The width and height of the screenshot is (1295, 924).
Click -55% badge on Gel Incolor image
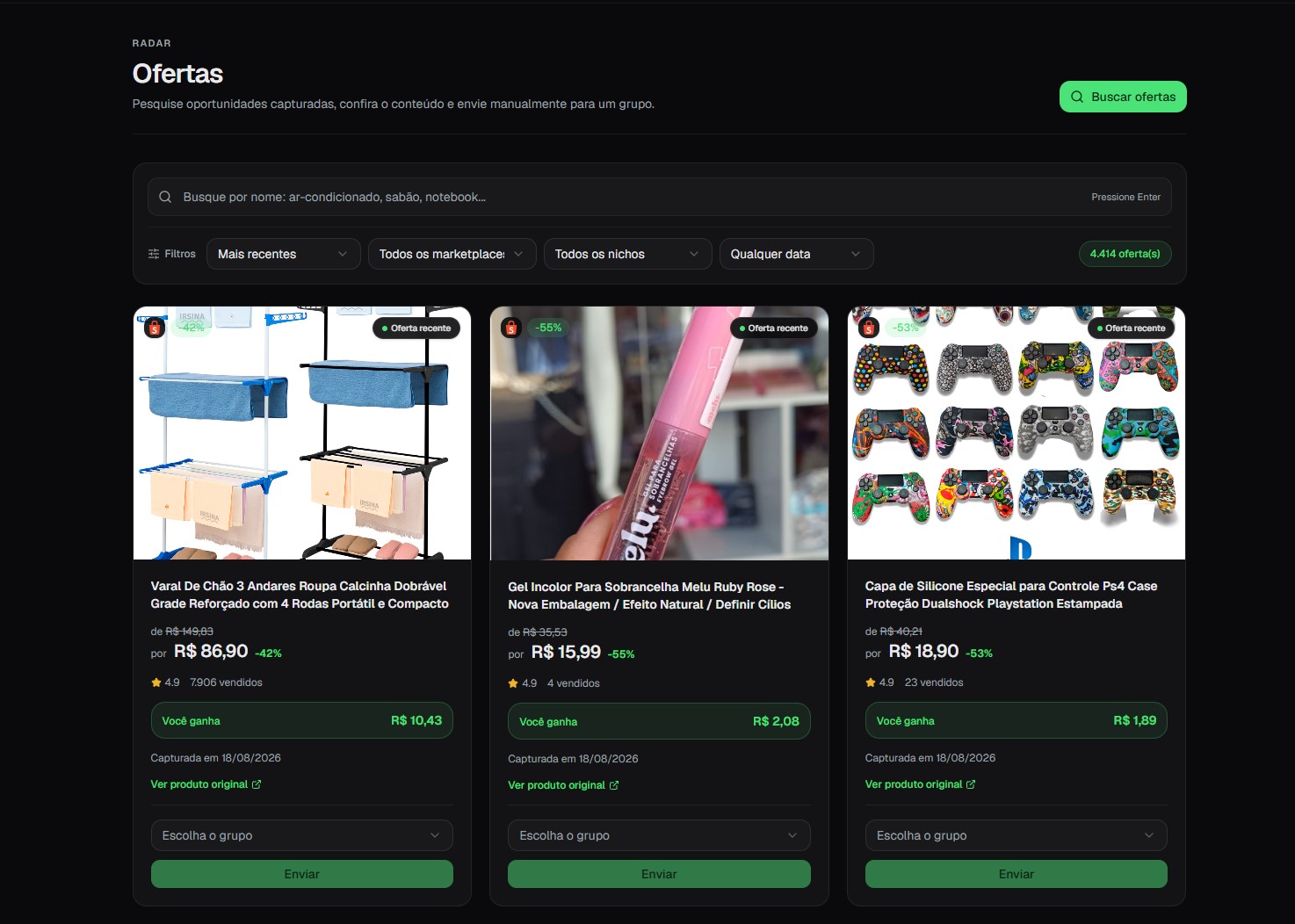(x=549, y=328)
